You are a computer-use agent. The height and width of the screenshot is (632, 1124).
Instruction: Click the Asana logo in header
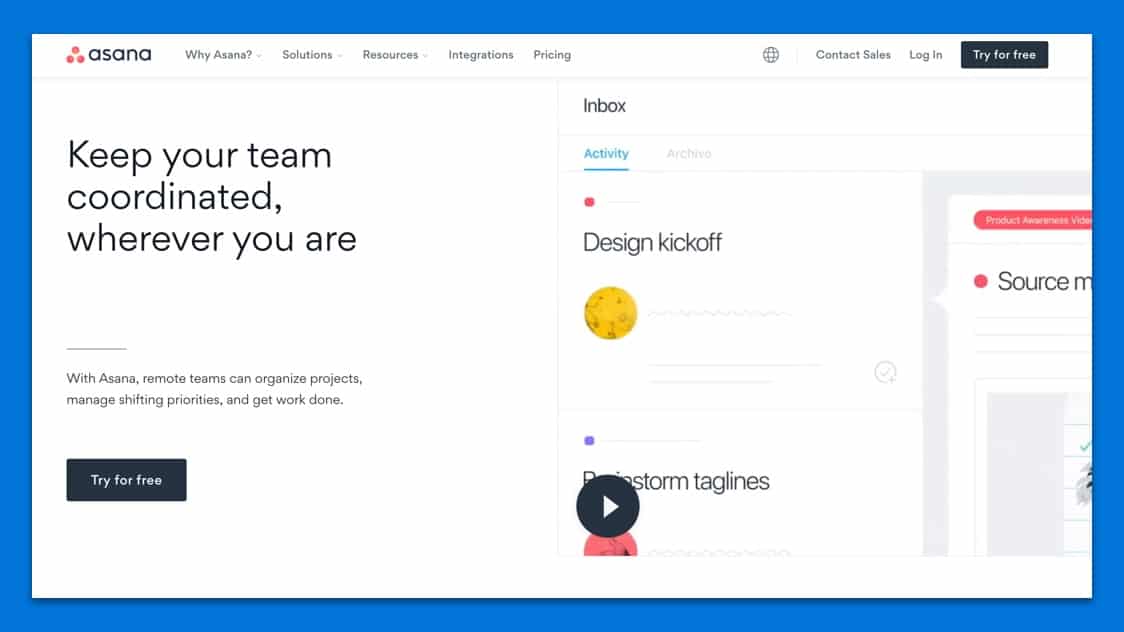coord(108,55)
